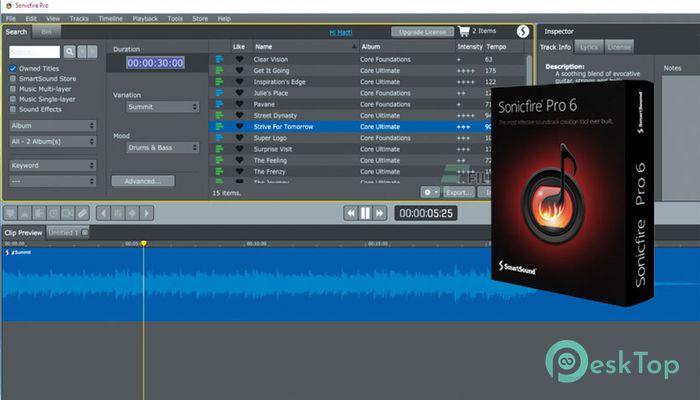Pause playback with the pause button
Viewport: 700px width, 400px height.
point(365,213)
